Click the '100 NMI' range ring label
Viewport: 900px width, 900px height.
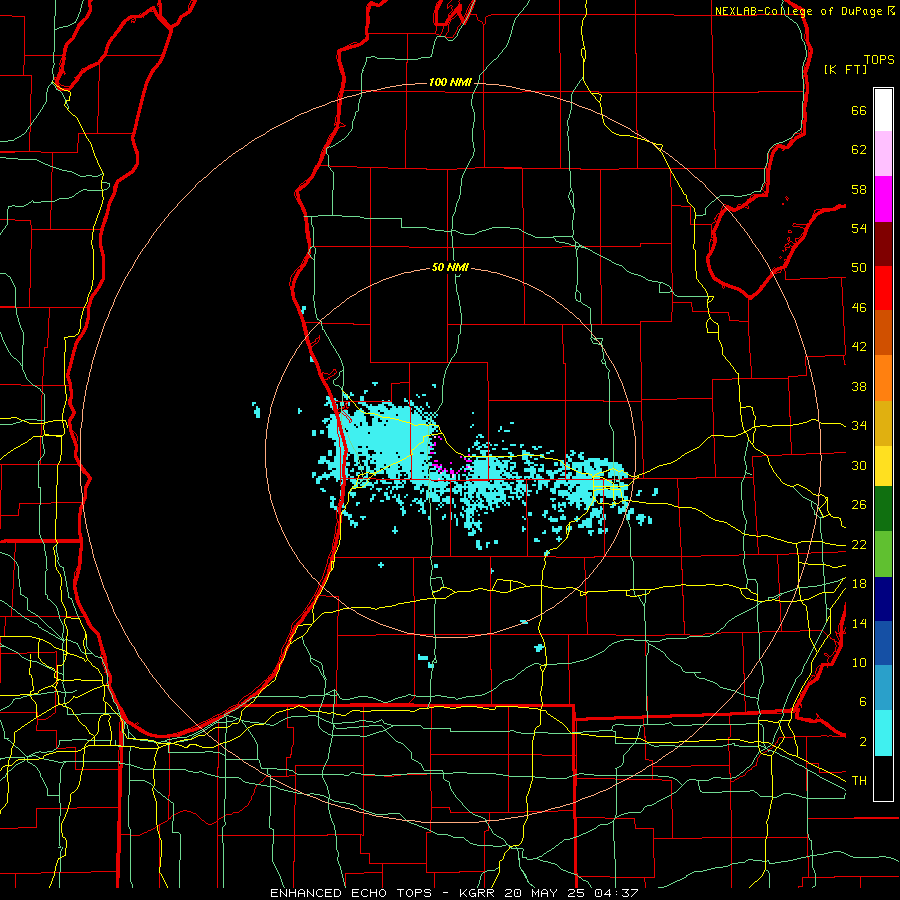[450, 83]
